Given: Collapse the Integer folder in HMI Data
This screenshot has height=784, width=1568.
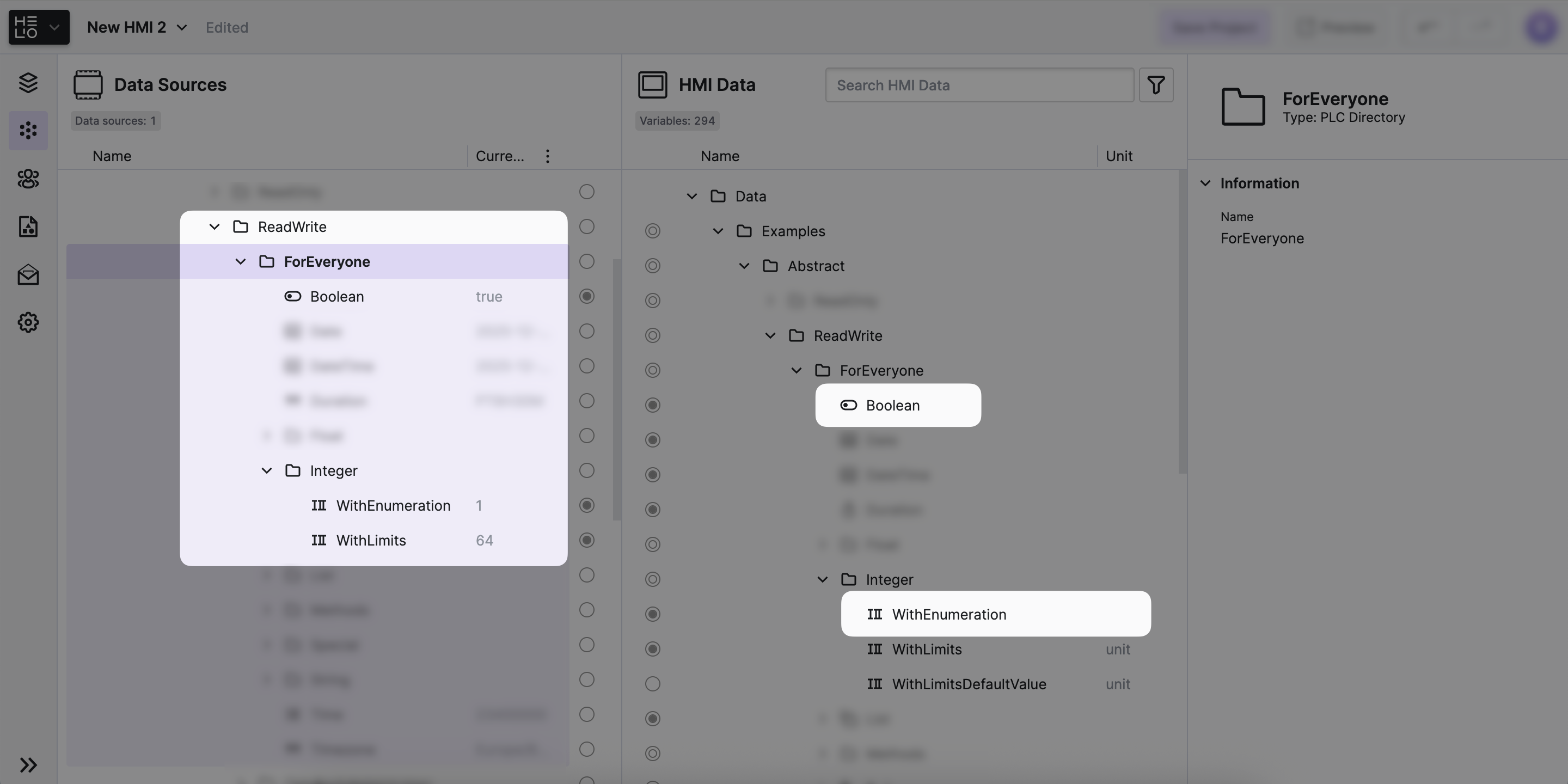Looking at the screenshot, I should [822, 579].
